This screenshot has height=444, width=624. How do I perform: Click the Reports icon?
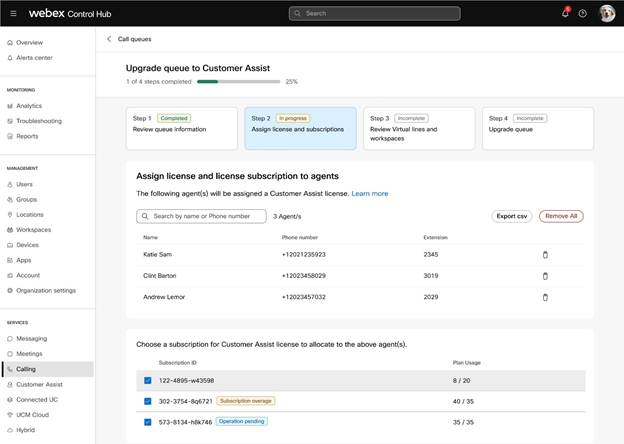10,136
